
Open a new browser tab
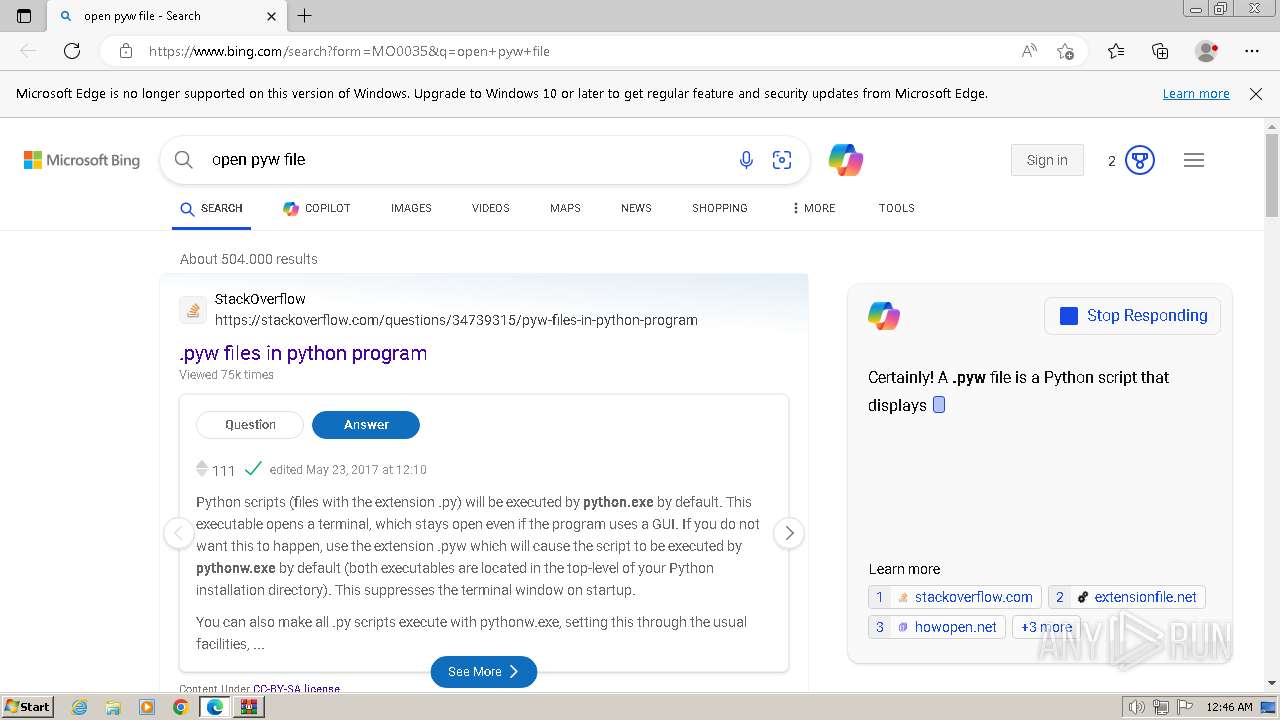305,16
